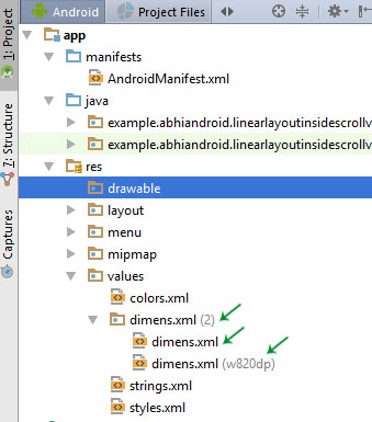Expand the layout folder
Screen dimensions: 372x422
pos(71,210)
